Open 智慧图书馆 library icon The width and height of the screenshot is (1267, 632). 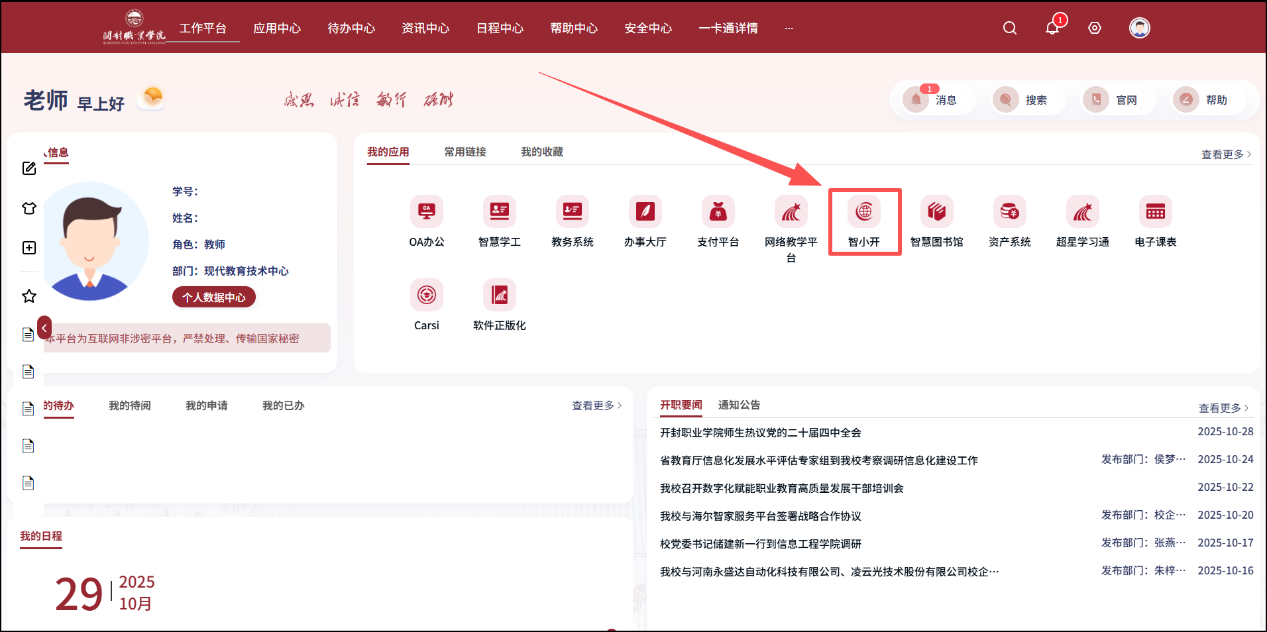[x=936, y=212]
